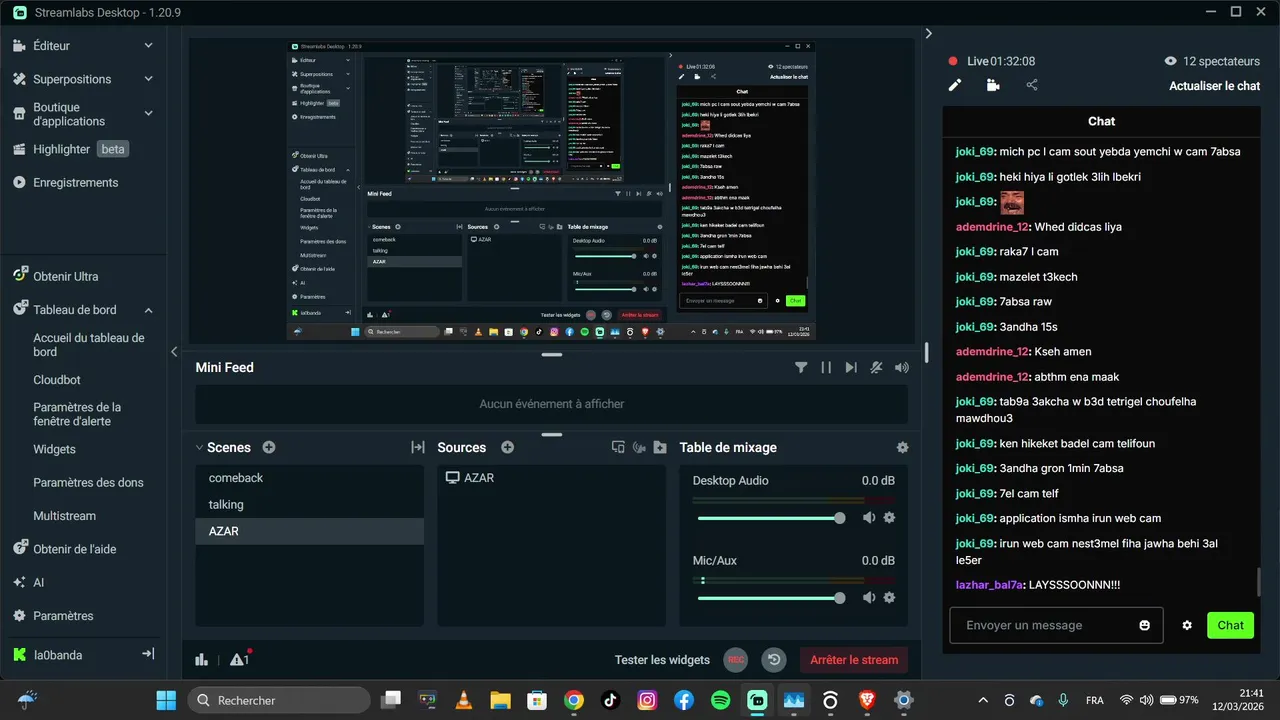
Task: Open Multistream in sidebar
Action: point(64,516)
